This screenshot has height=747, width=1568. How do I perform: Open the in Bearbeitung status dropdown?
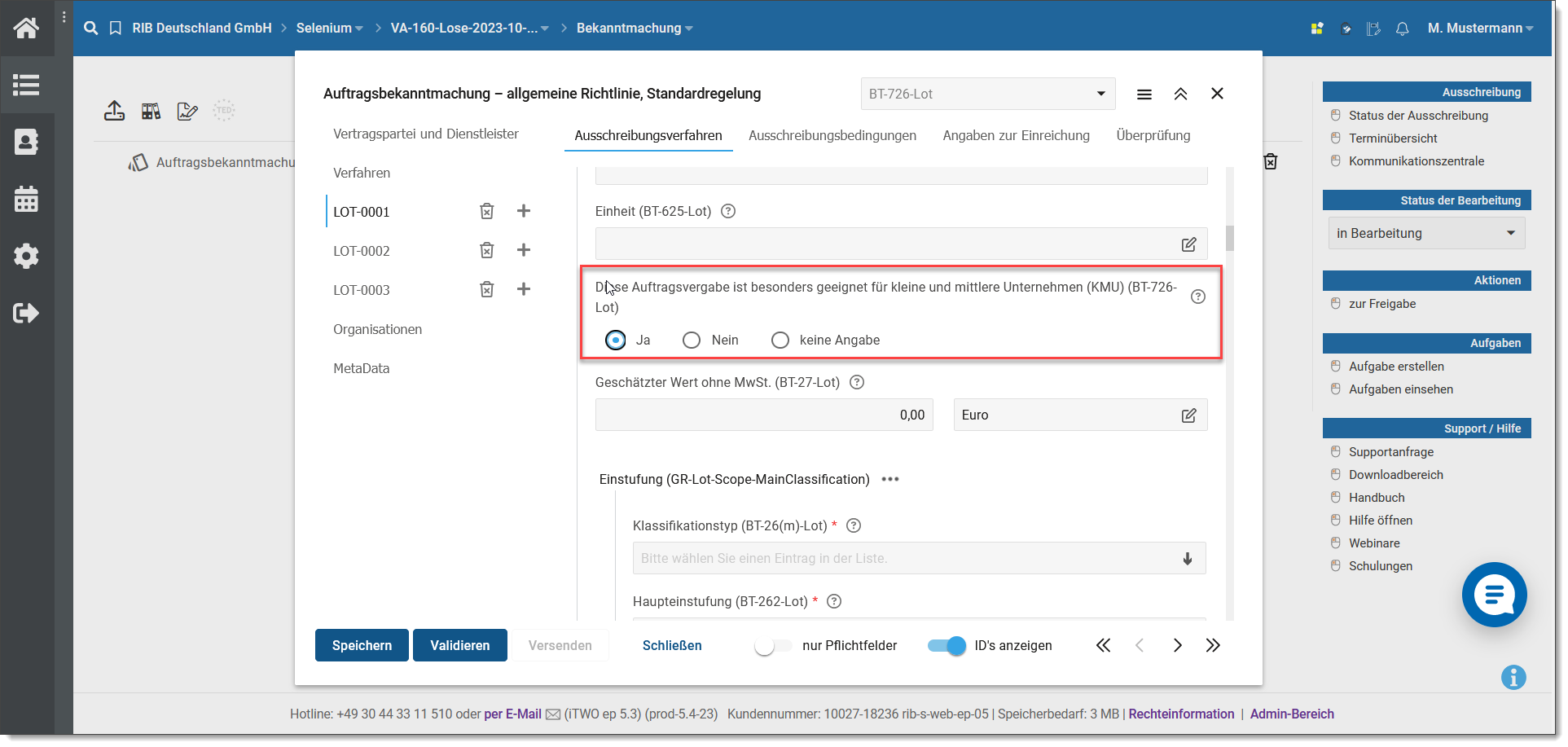point(1426,233)
